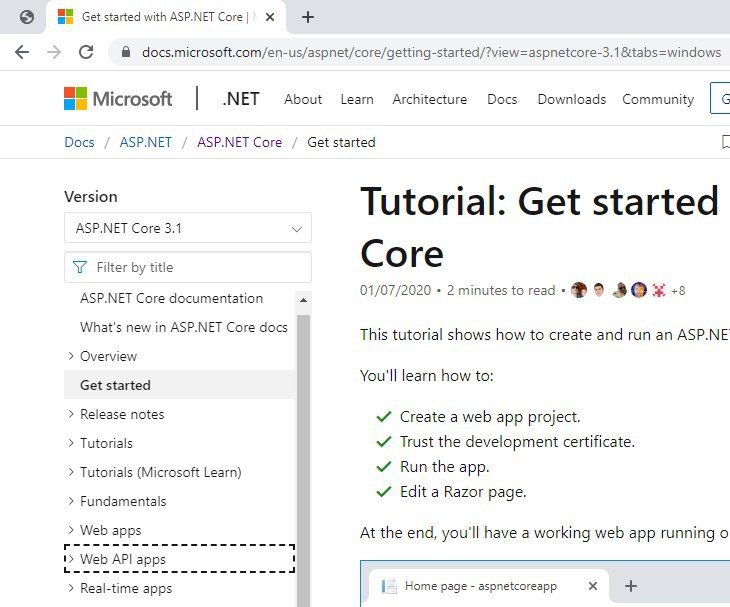Close the embedded Home page - aspnetcoreapp tab

point(593,586)
